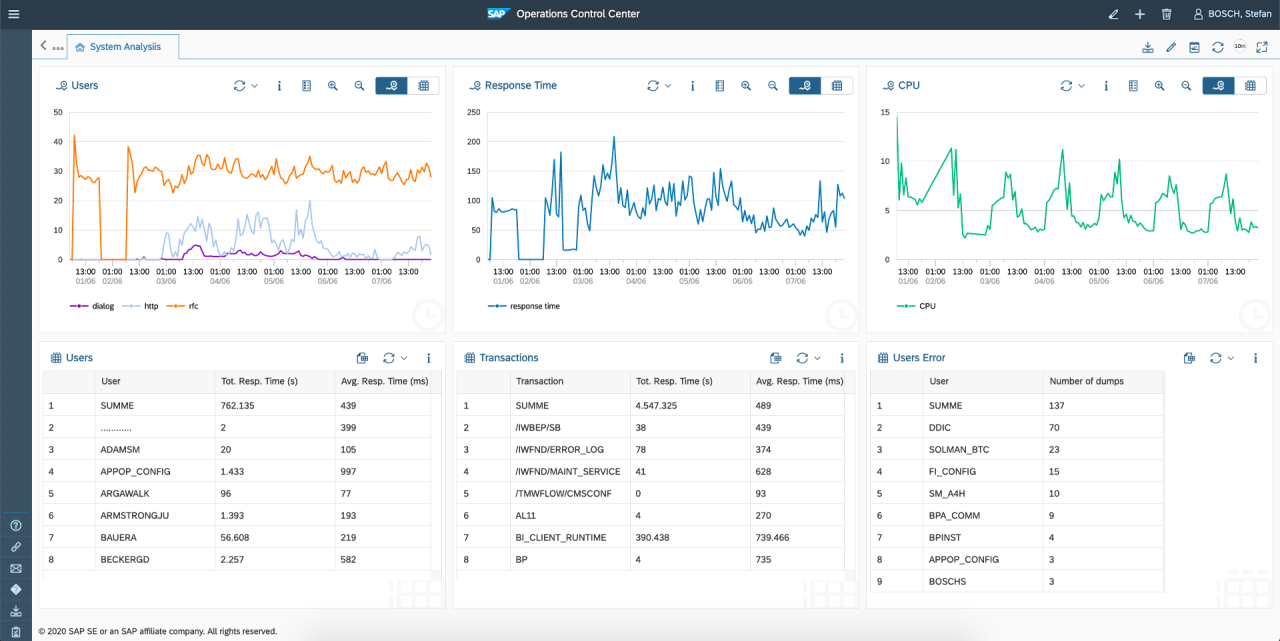
Task: Expand the Users chart refresh dropdown
Action: click(x=254, y=86)
